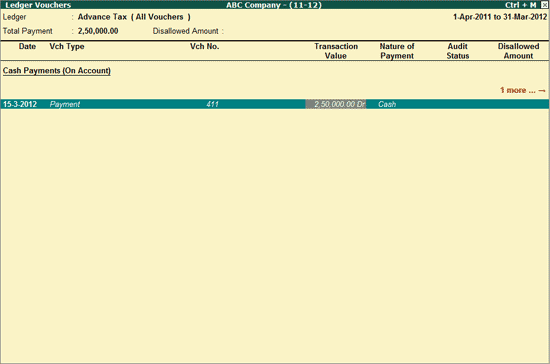Click the Cash nature of payment cell
Image resolution: width=550 pixels, height=364 pixels.
387,104
